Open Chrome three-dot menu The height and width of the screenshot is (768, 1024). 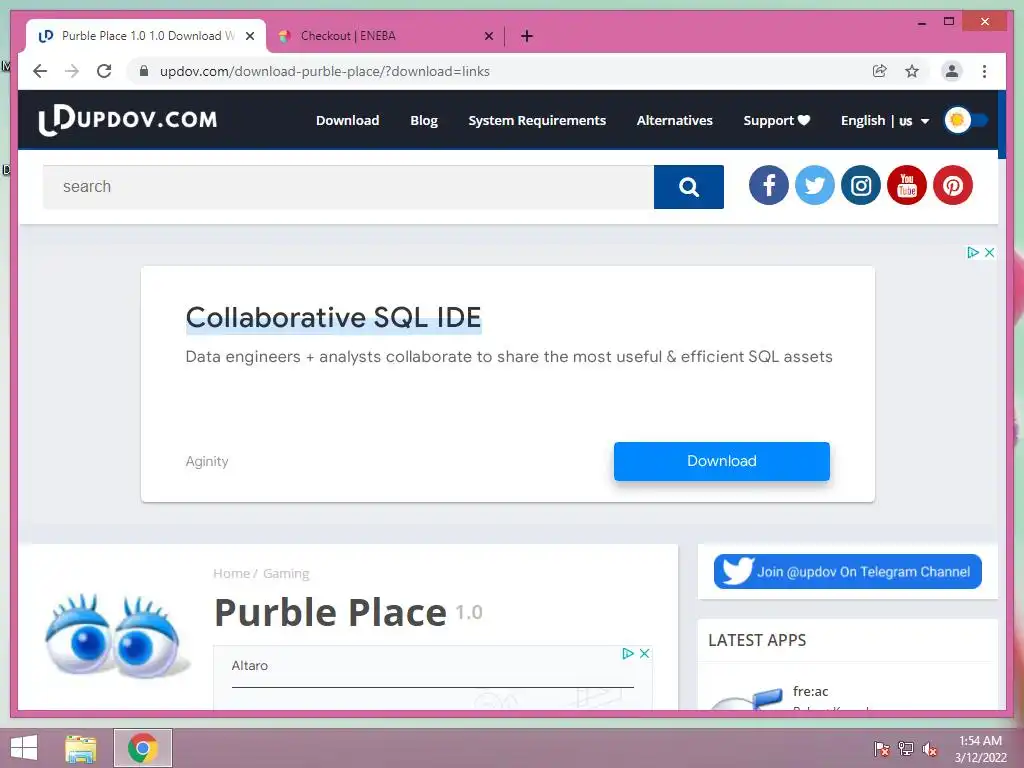point(984,71)
